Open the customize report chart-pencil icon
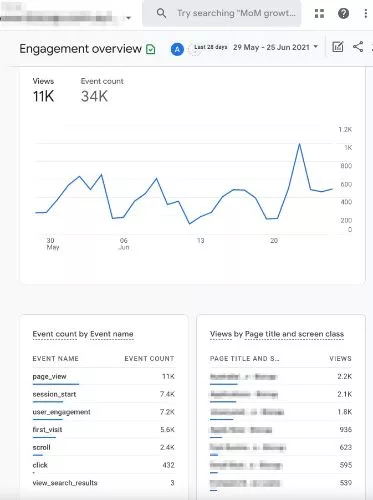The image size is (373, 500). [338, 47]
